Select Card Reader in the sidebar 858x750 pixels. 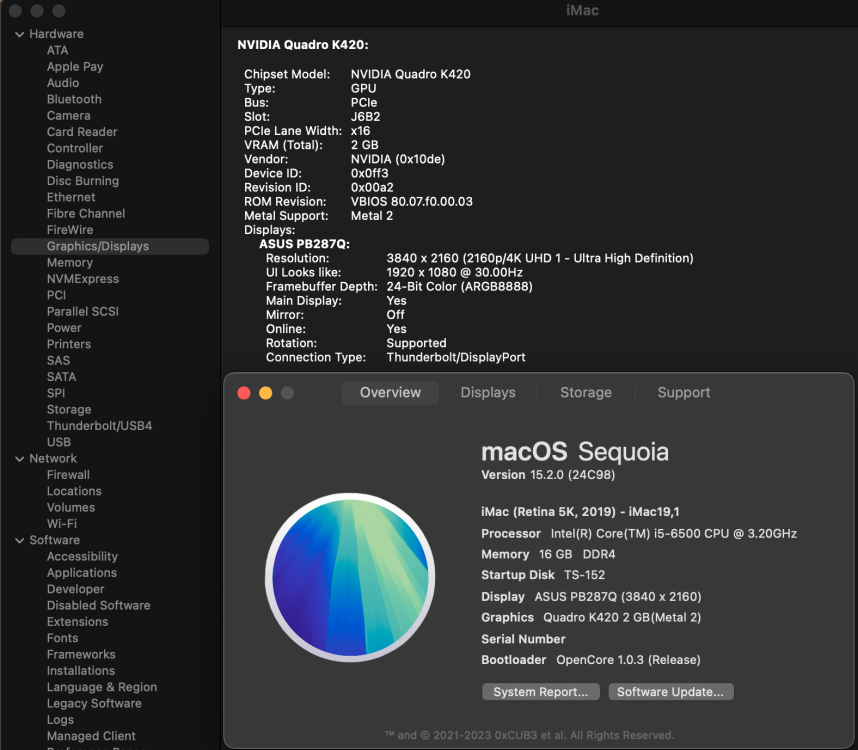(x=82, y=132)
